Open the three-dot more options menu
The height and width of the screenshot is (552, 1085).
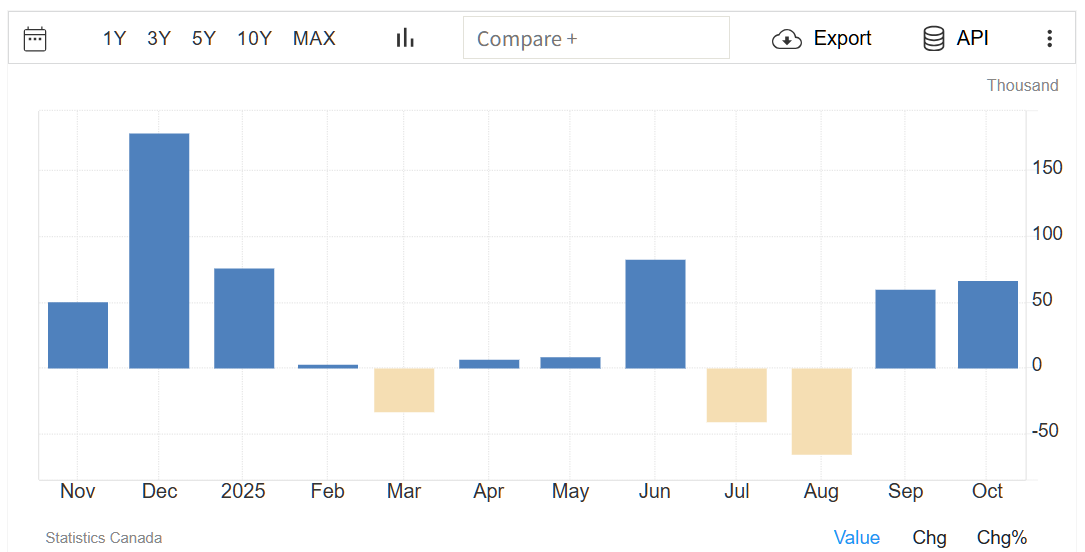1049,39
